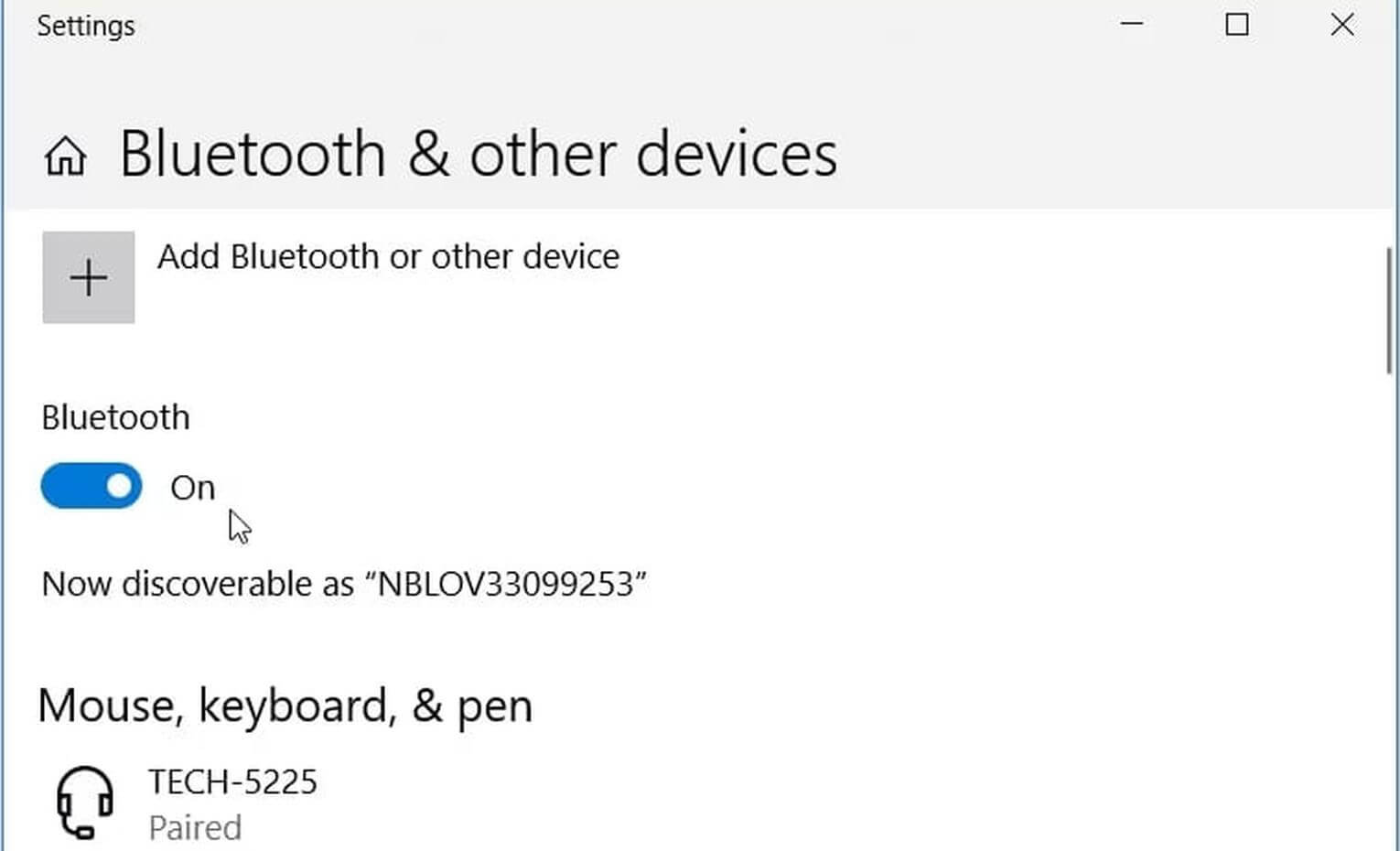Screen dimensions: 1400x851
Task: Turn off the Bluetooth toggle
Action: point(91,486)
